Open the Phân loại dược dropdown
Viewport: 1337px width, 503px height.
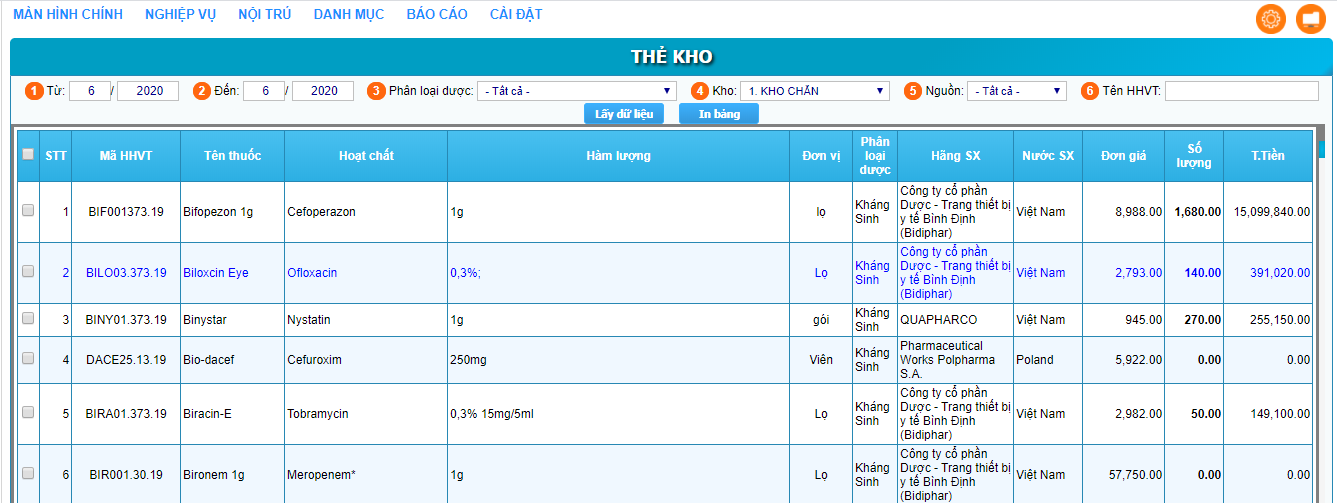577,91
